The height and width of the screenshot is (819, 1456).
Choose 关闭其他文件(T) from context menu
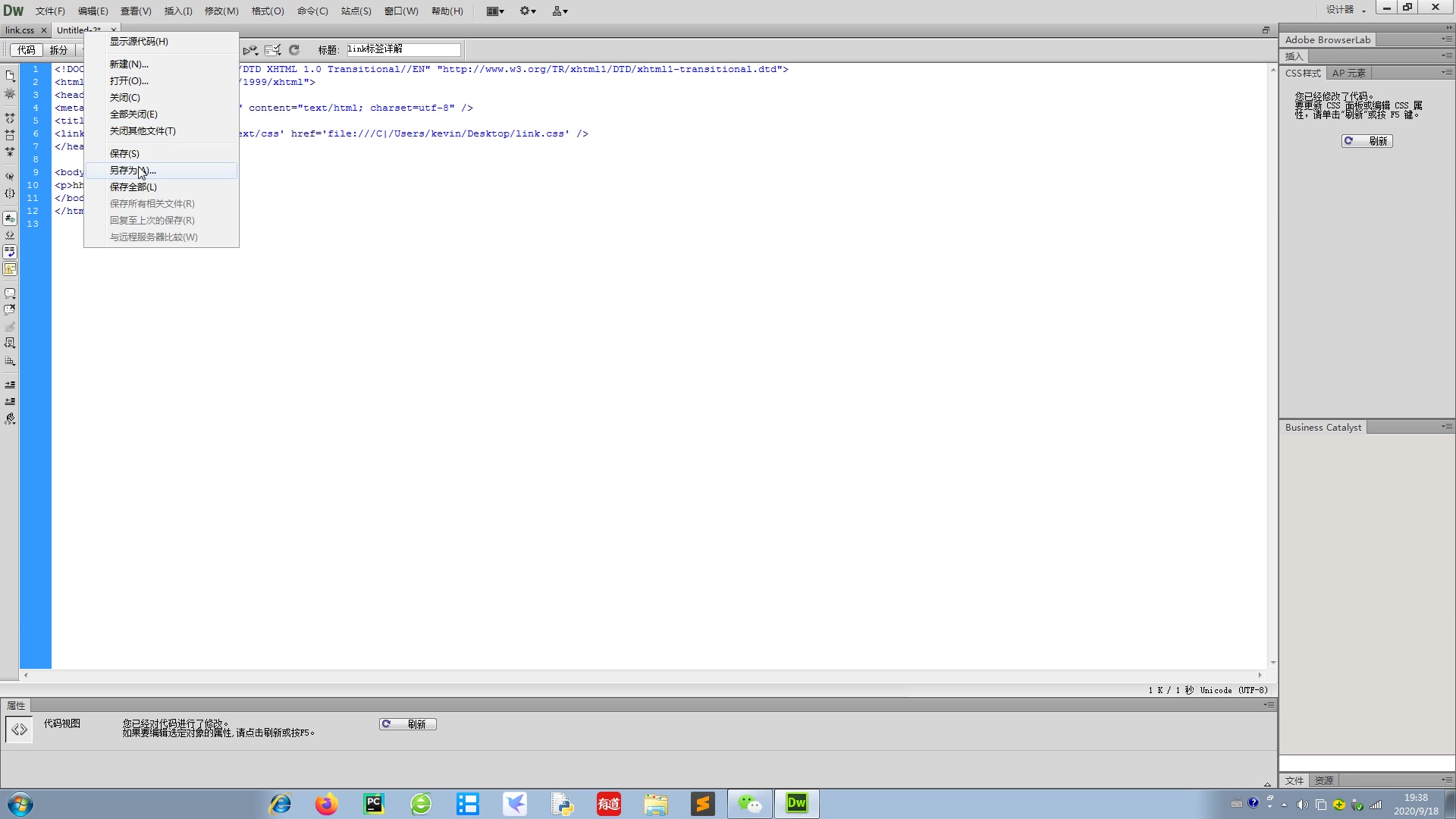coord(162,131)
